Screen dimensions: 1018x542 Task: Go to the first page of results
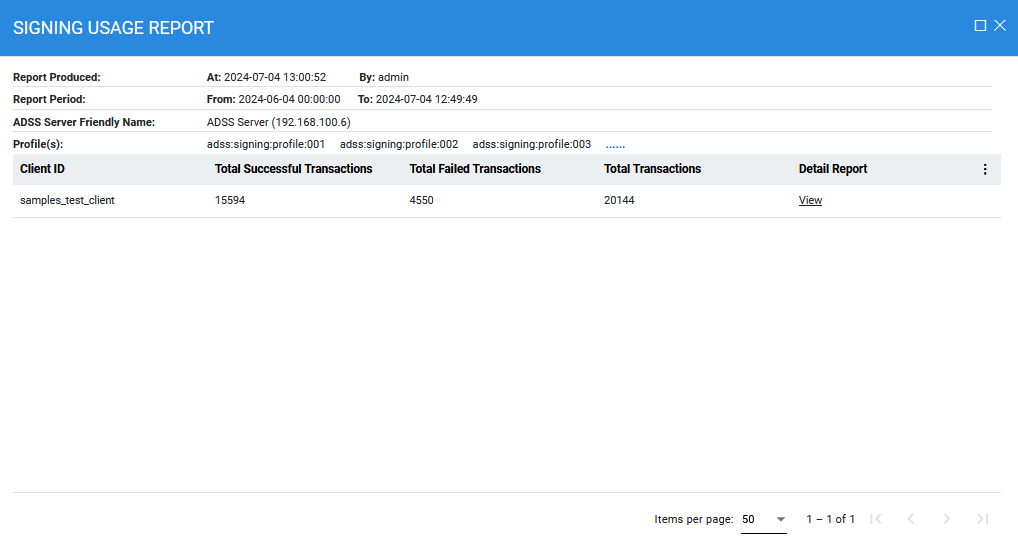[x=876, y=519]
